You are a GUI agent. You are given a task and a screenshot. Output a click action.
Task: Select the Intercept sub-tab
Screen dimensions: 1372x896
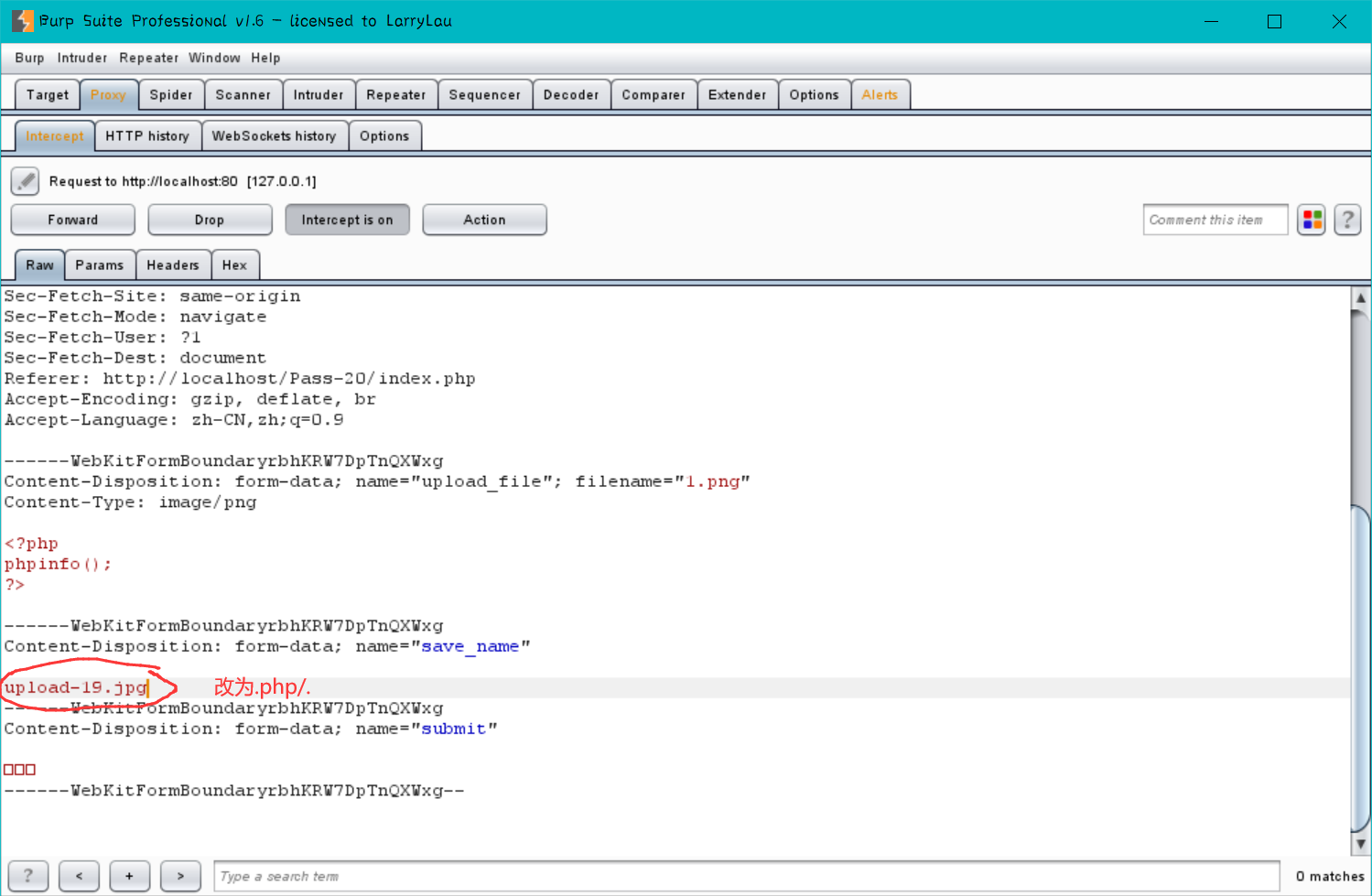click(x=55, y=135)
